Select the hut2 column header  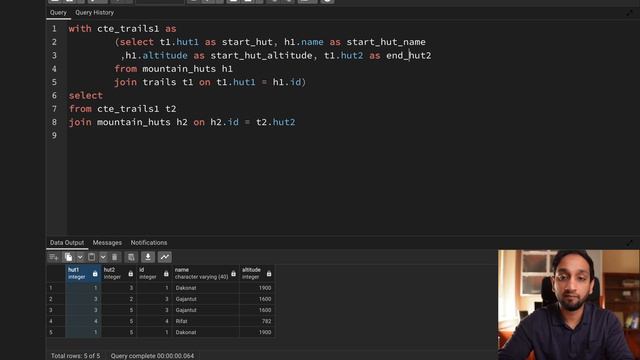coord(119,273)
